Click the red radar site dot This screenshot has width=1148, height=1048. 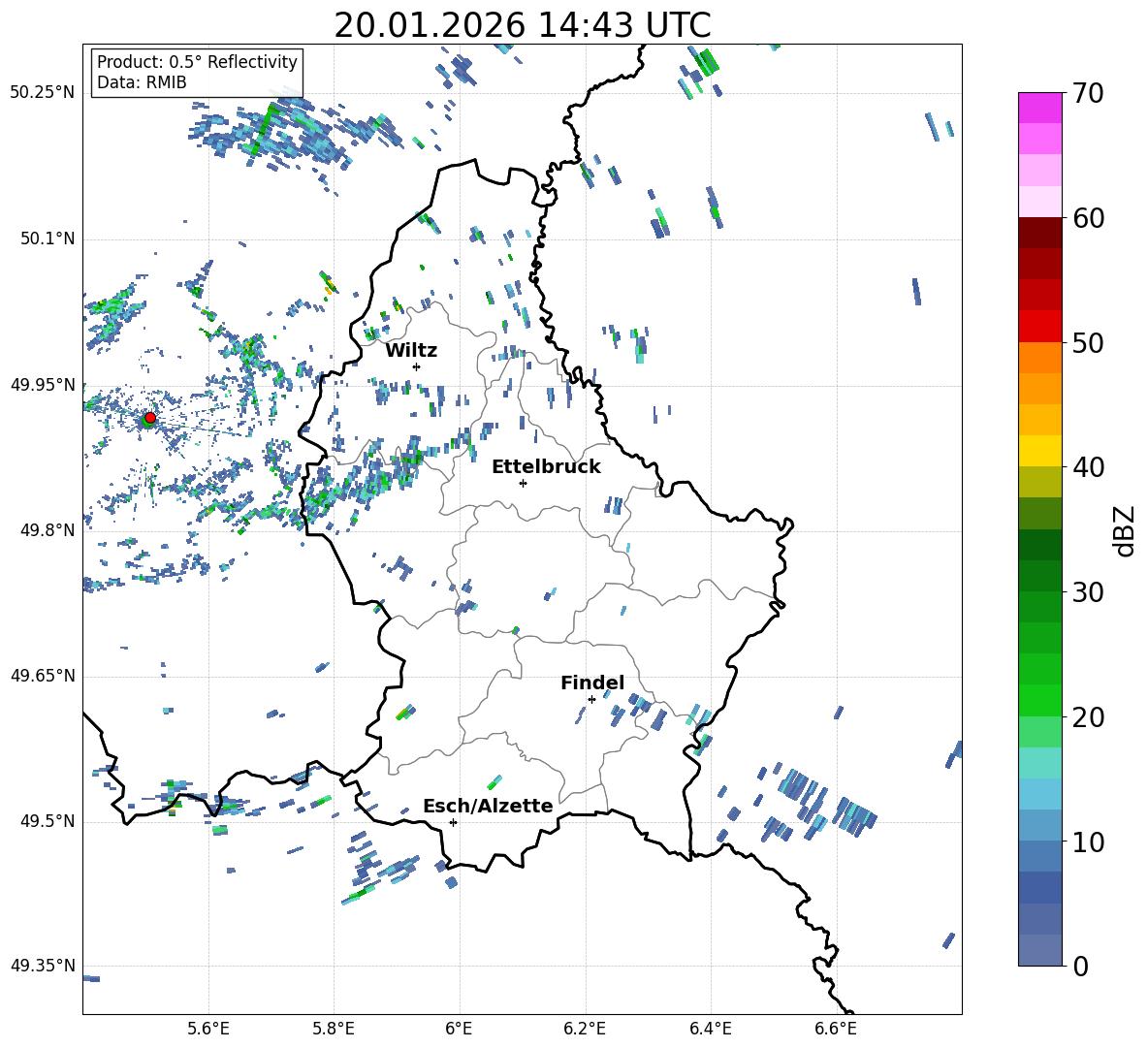coord(149,418)
